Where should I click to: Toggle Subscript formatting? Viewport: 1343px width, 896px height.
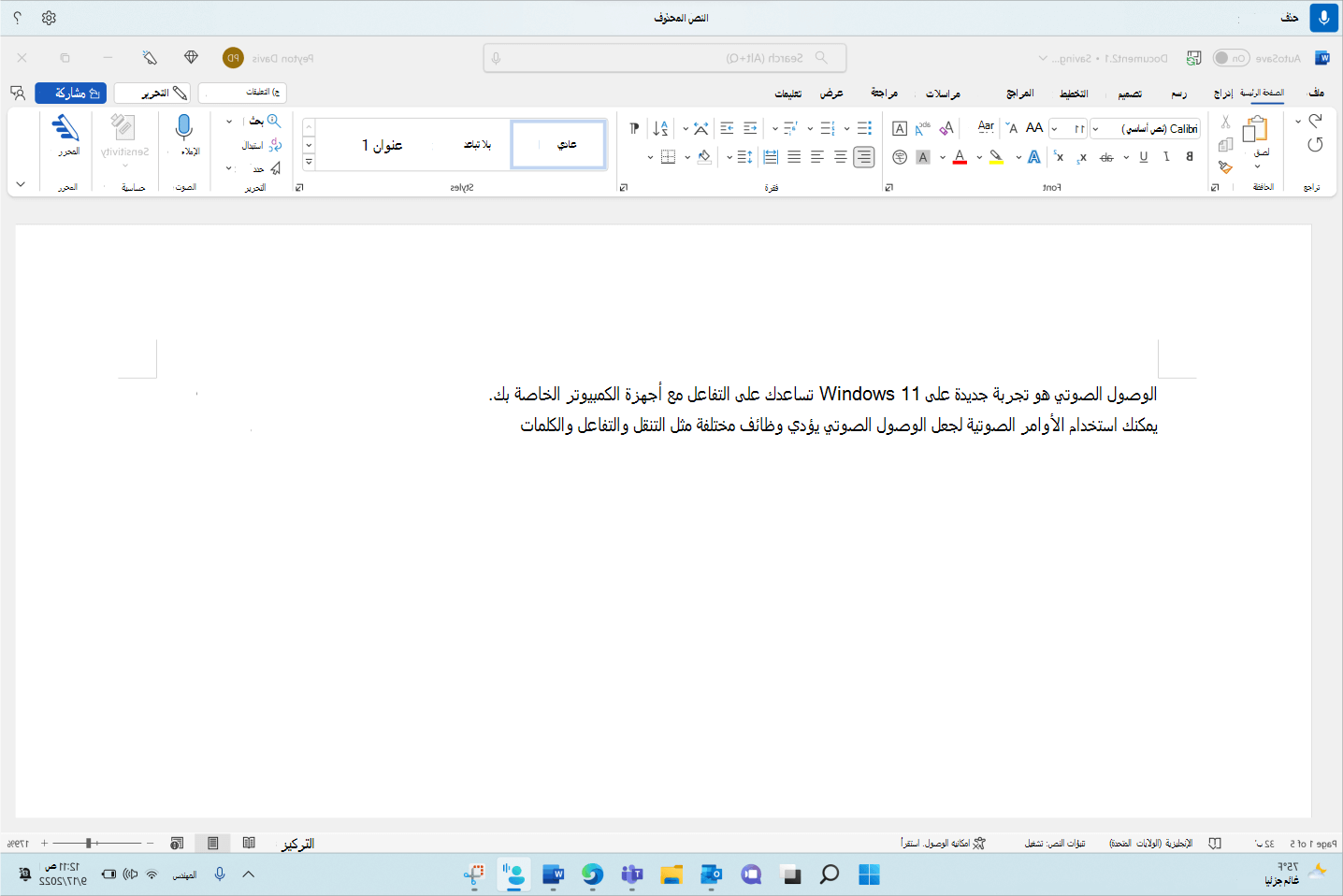[1082, 157]
